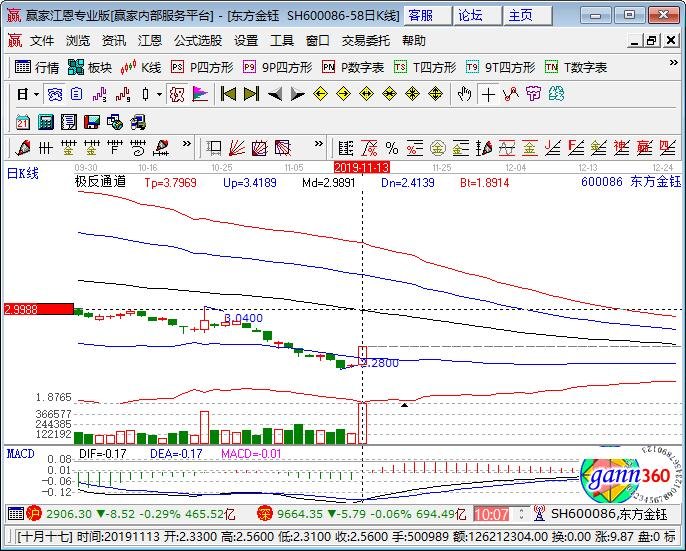
Task: Open the candlestick style dropdown arrow
Action: 160,94
